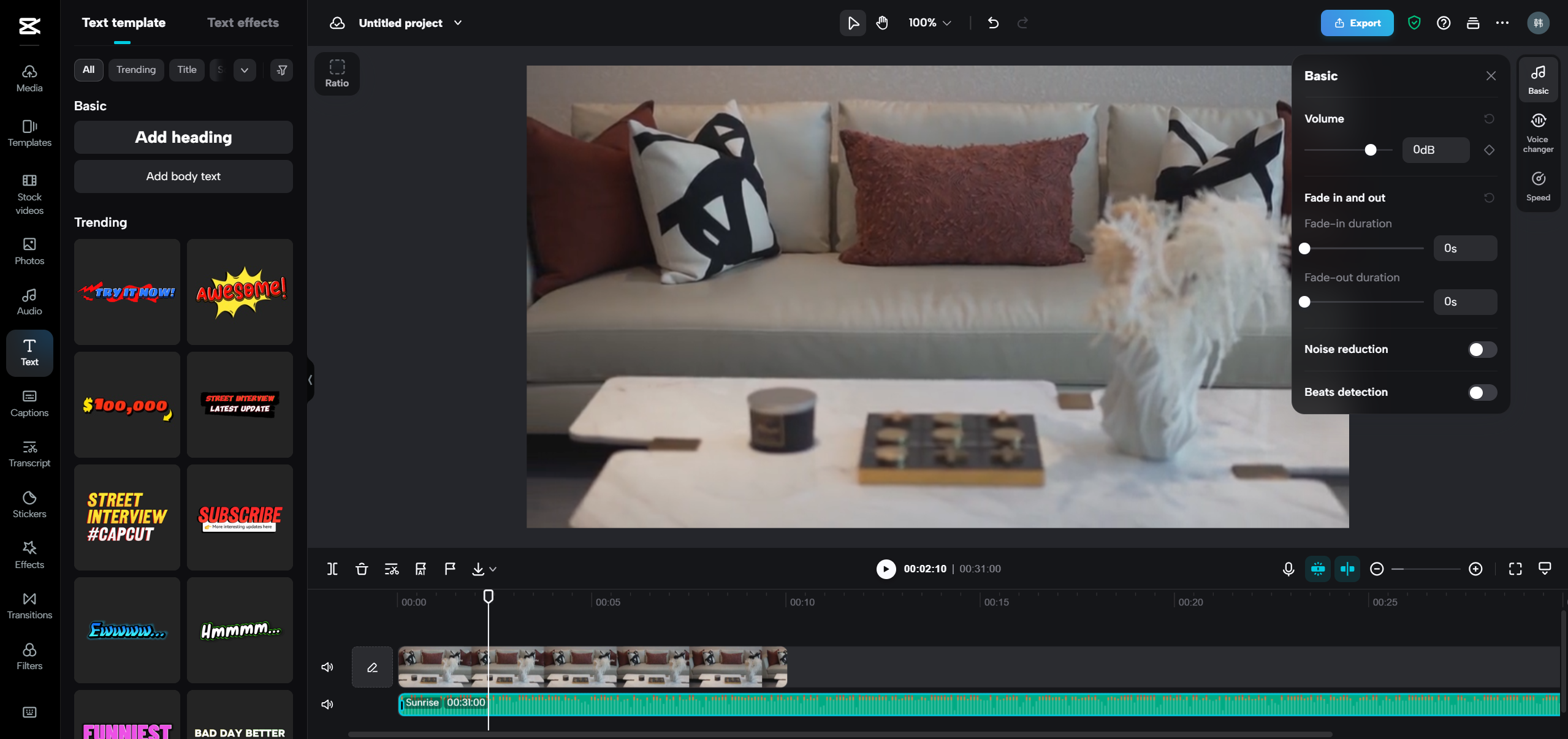Screen dimensions: 1568x739
Task: Filter templates by Trending category
Action: [x=135, y=69]
